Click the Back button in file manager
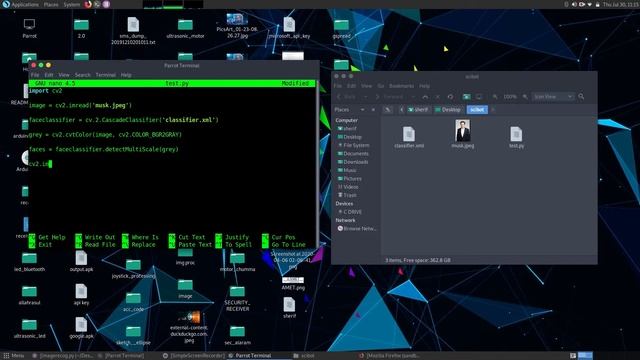This screenshot has height=360, width=640. pos(347,97)
